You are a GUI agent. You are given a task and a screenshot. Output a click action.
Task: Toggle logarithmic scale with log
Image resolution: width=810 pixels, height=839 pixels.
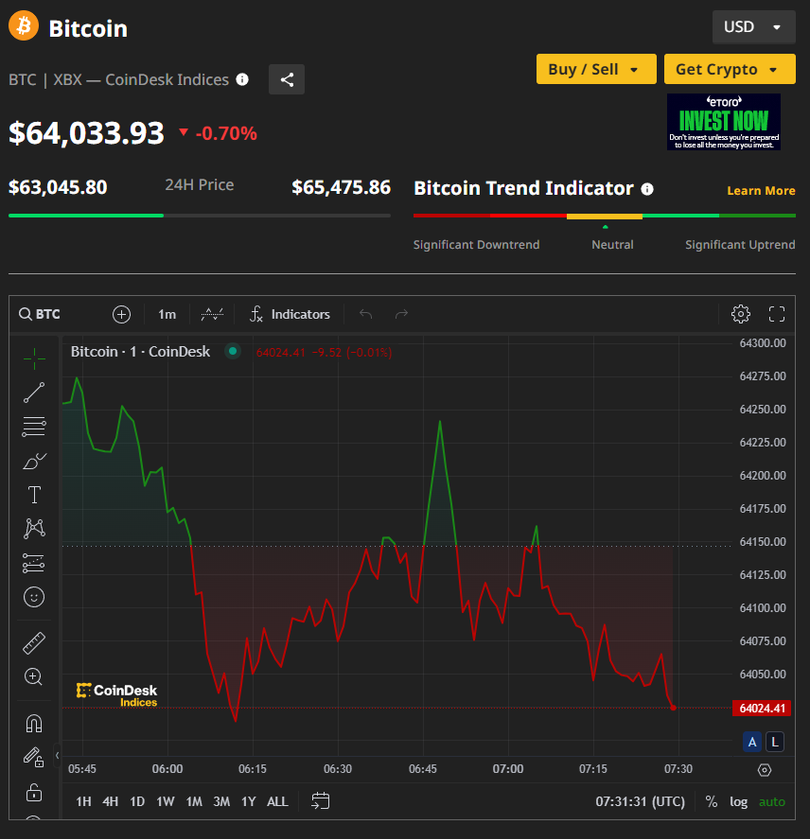point(738,801)
